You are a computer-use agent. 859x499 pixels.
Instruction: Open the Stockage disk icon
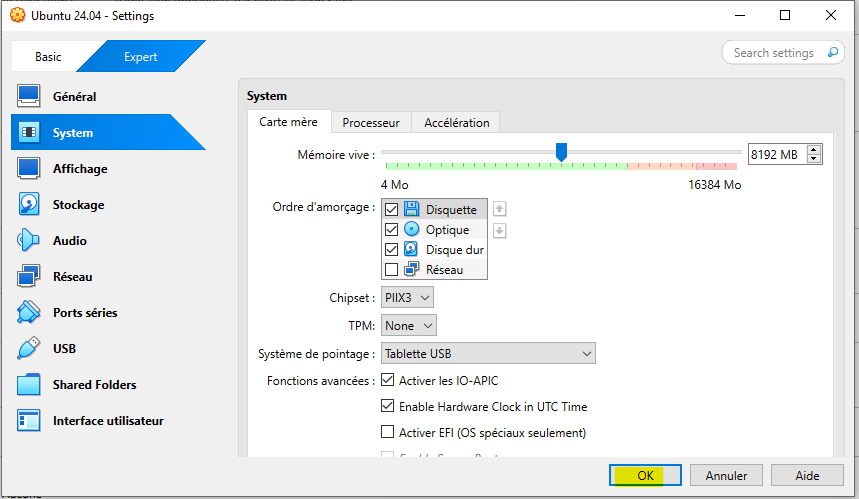click(x=29, y=205)
